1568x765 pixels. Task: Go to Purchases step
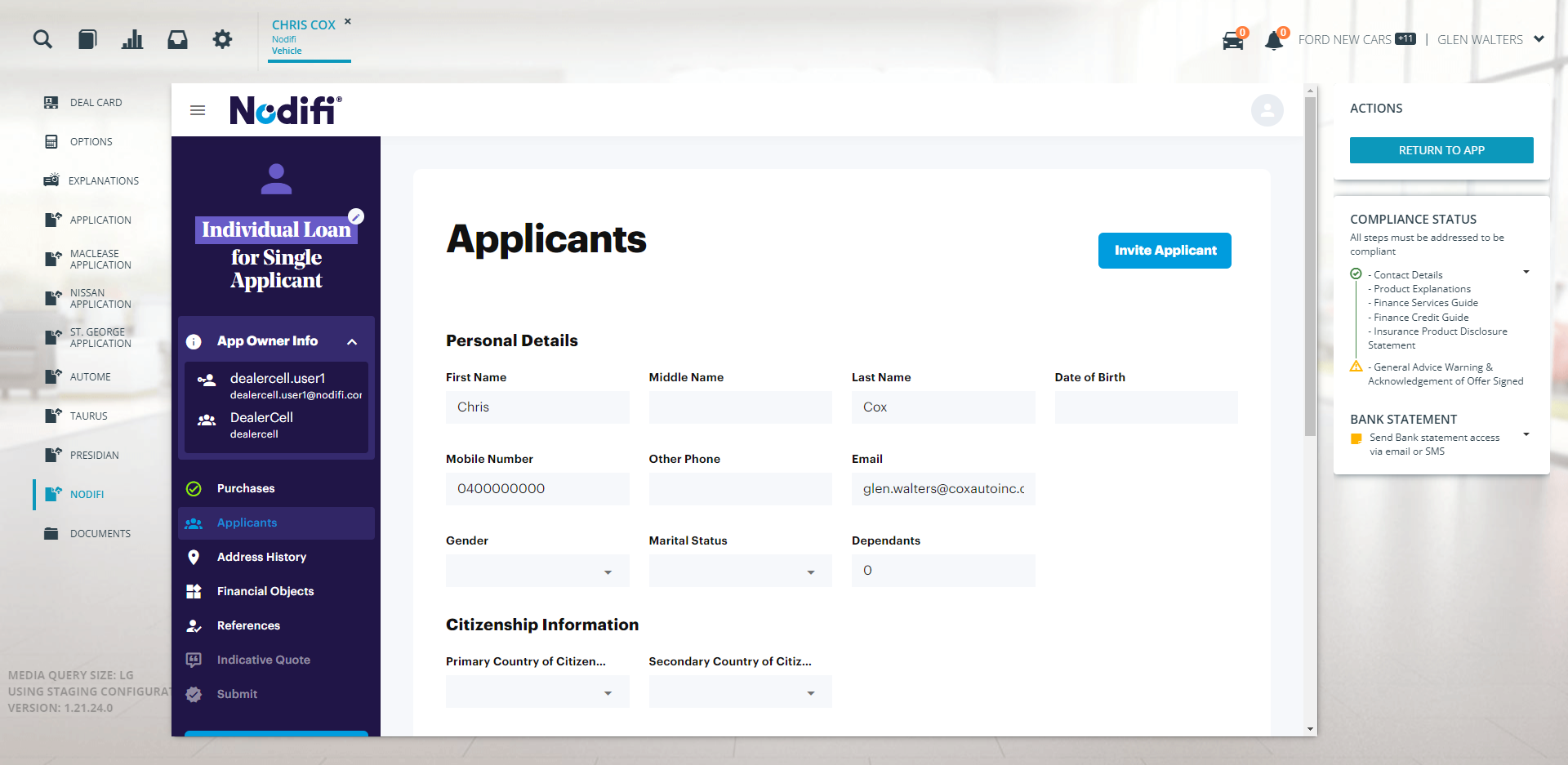276,489
